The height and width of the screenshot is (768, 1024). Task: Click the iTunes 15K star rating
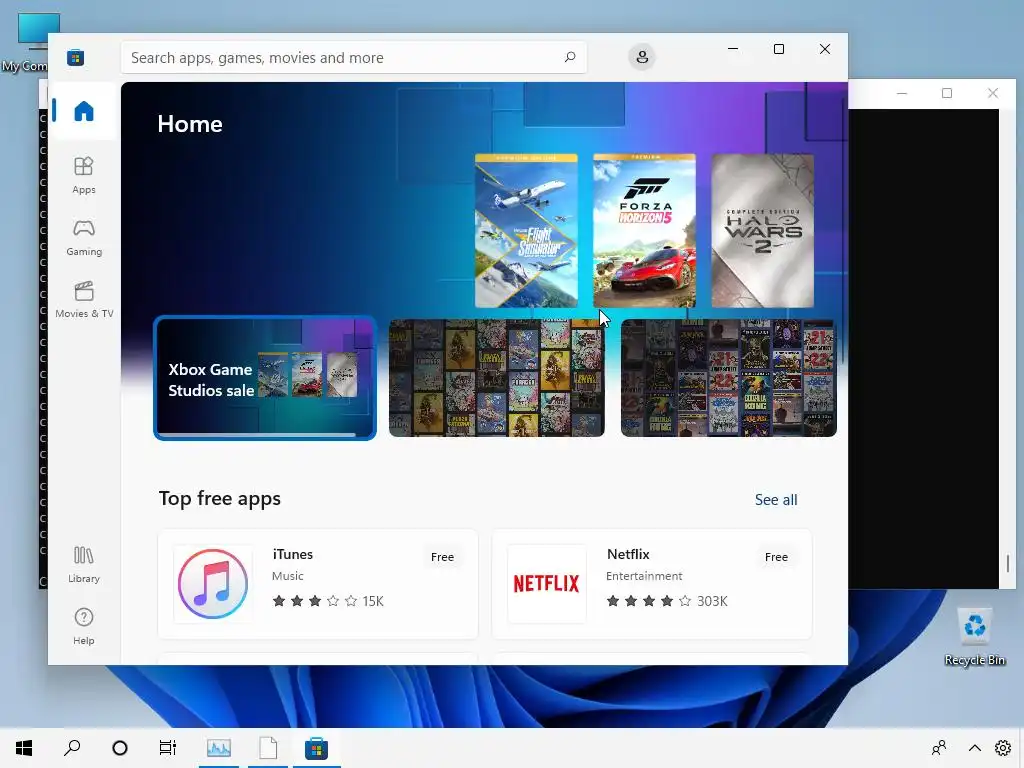[x=328, y=601]
